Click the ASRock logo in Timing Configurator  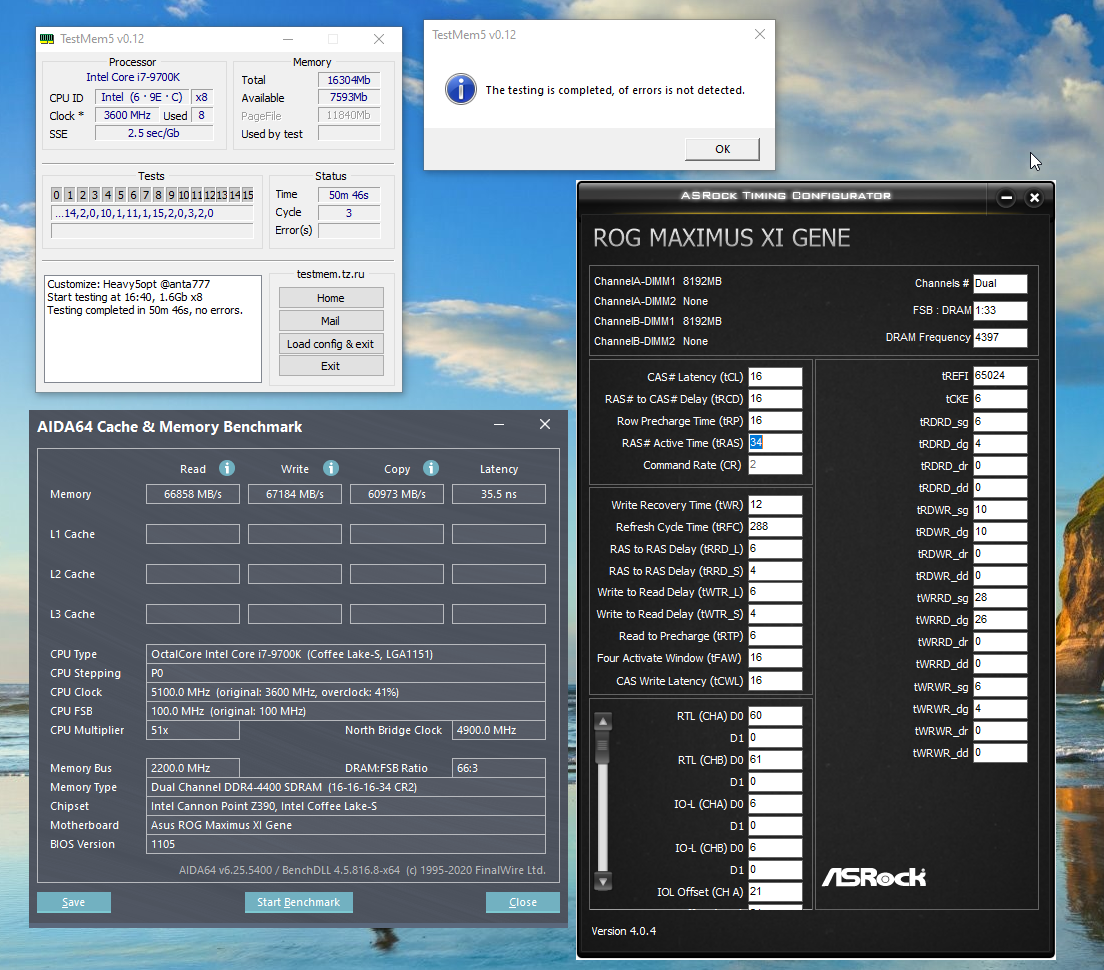tap(874, 877)
